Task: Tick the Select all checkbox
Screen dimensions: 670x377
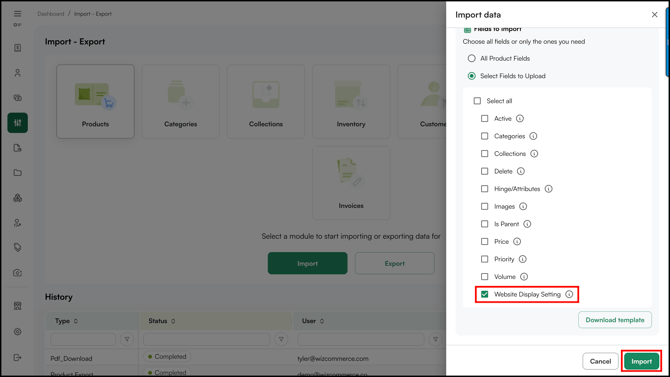Action: tap(477, 101)
